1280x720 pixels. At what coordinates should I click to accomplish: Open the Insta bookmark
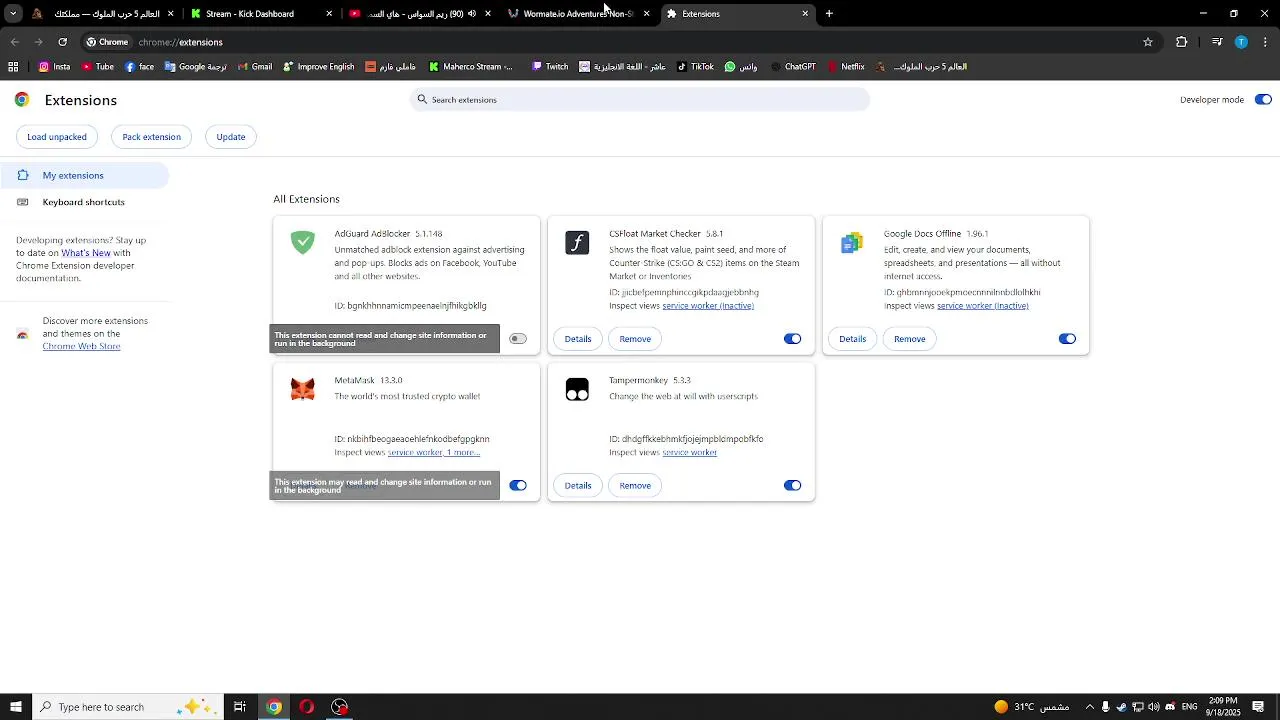tap(54, 67)
